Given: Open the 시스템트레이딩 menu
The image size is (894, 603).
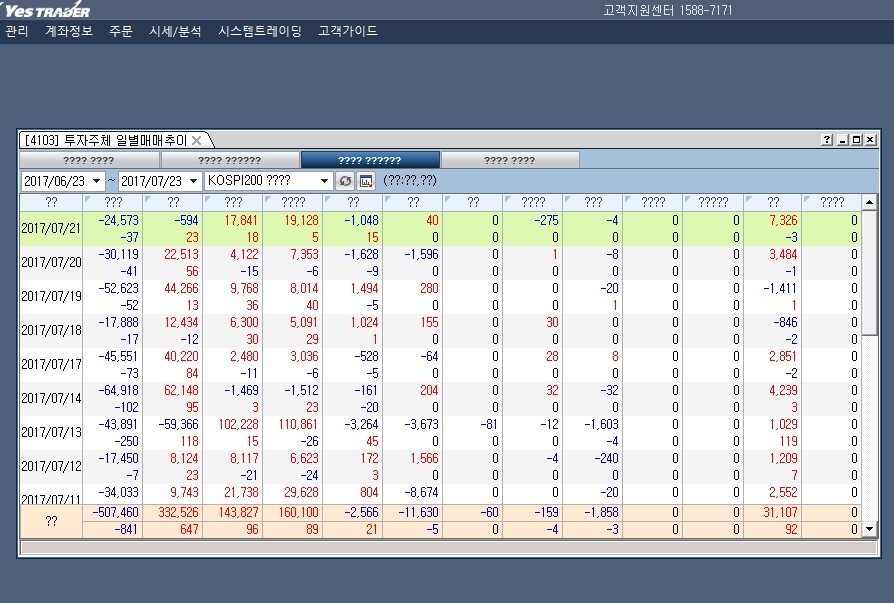Looking at the screenshot, I should (x=260, y=31).
